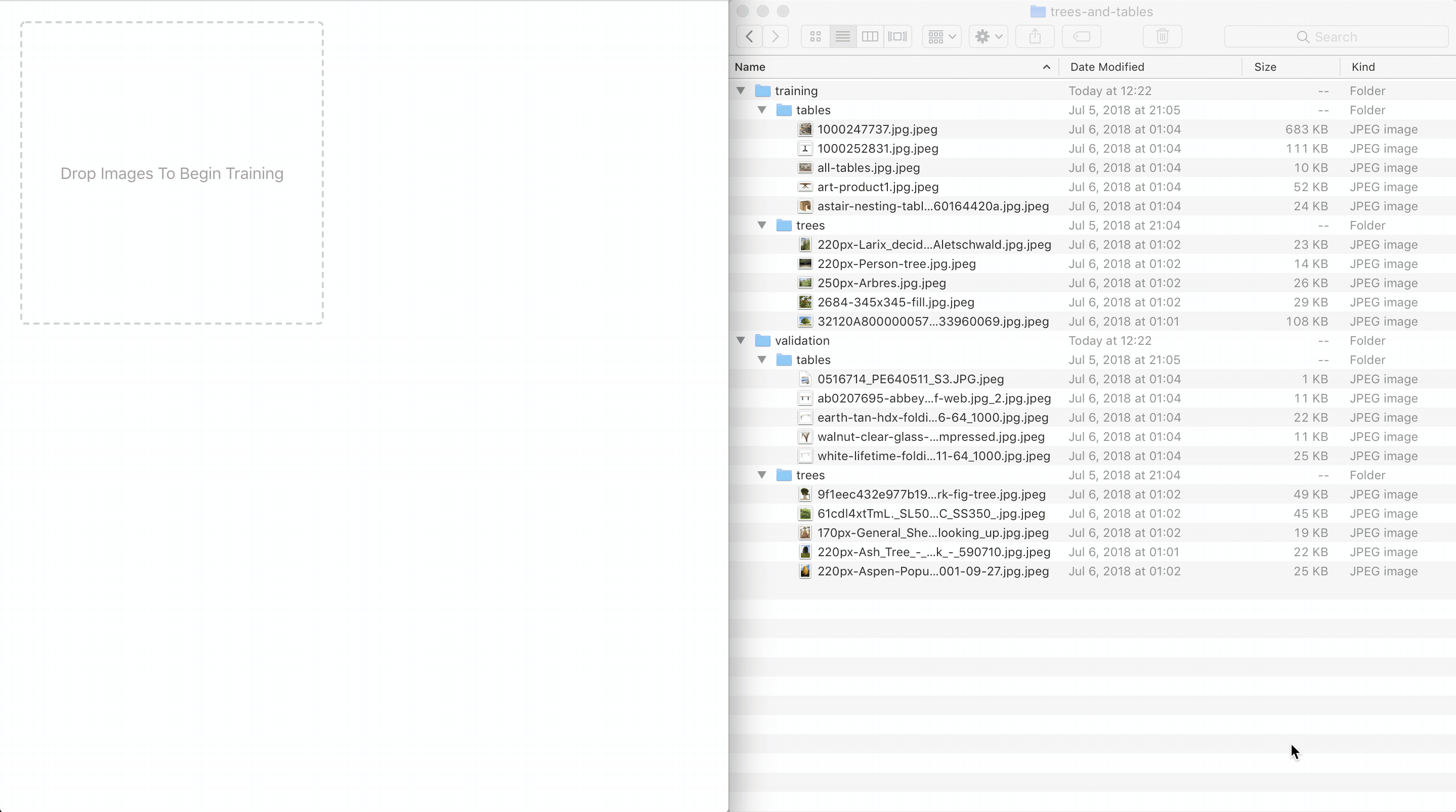
Task: Select the ab0207695-abbey file
Action: point(934,398)
